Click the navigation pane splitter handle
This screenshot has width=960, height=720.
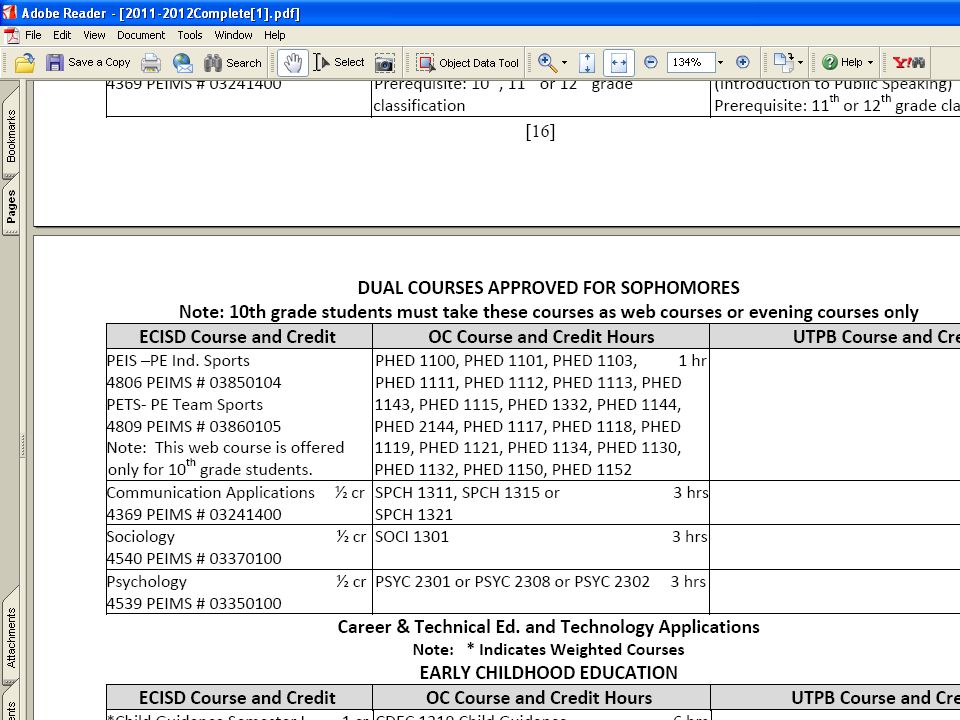(x=23, y=446)
